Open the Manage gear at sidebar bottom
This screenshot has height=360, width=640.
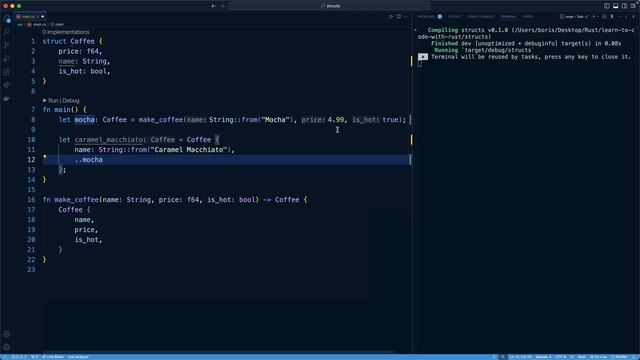pos(7,347)
